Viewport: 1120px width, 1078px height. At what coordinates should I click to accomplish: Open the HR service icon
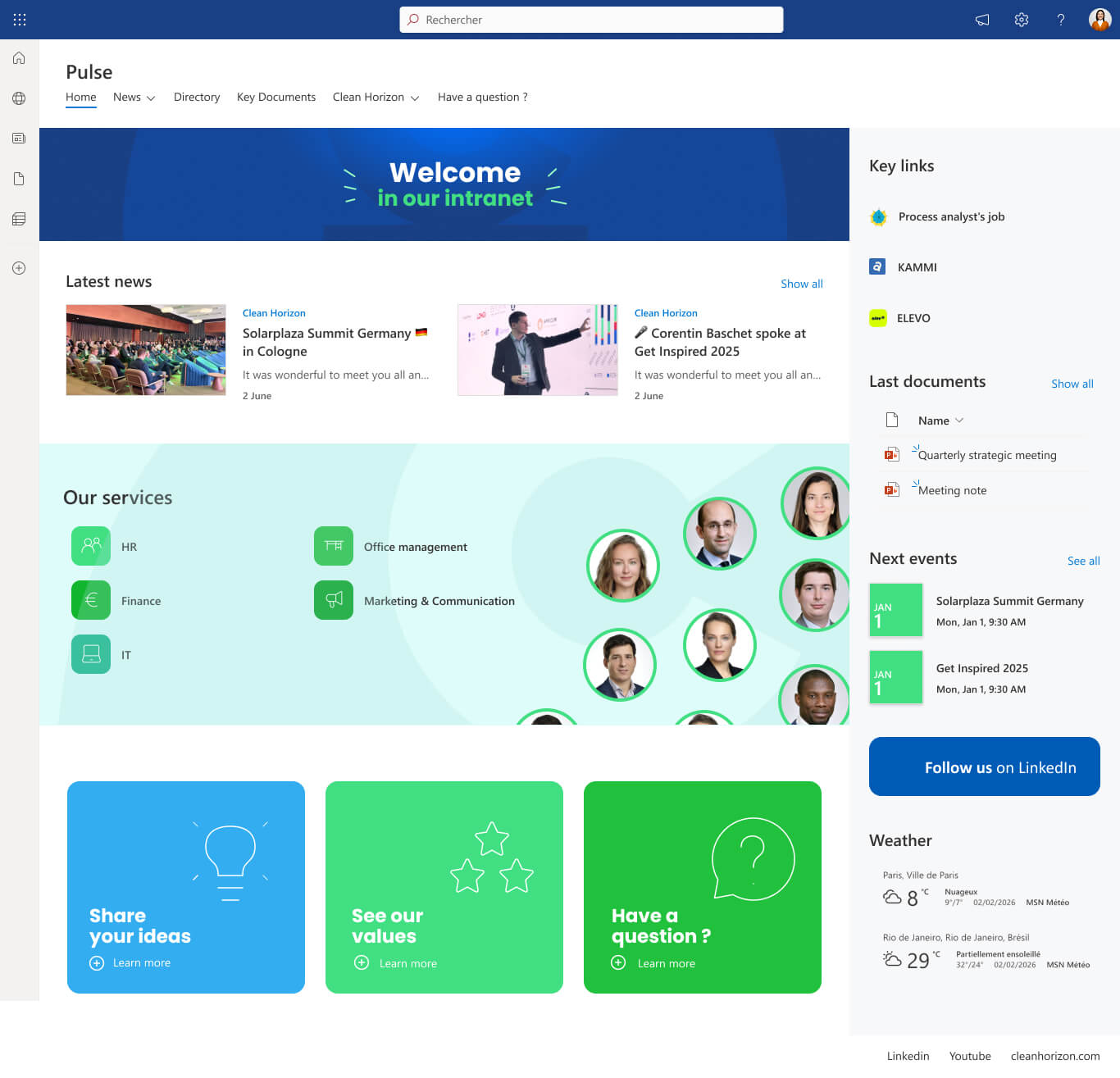coord(91,546)
